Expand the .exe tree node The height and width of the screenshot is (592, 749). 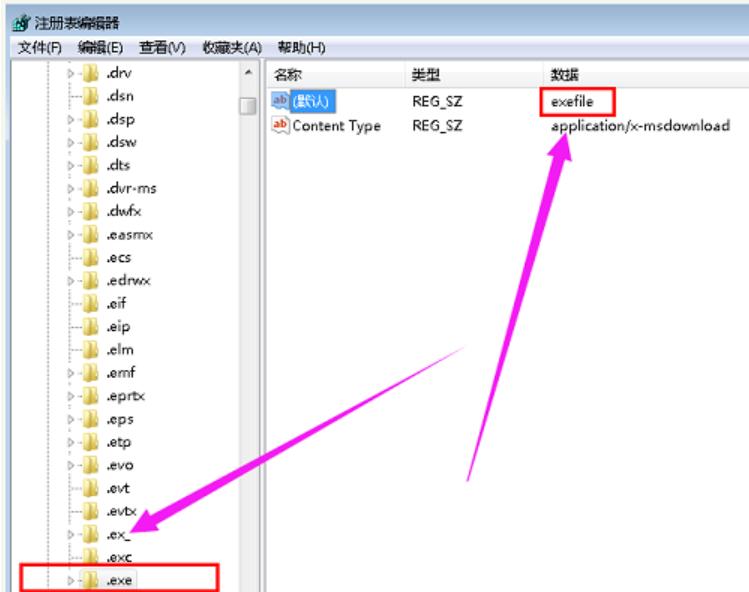[70, 580]
